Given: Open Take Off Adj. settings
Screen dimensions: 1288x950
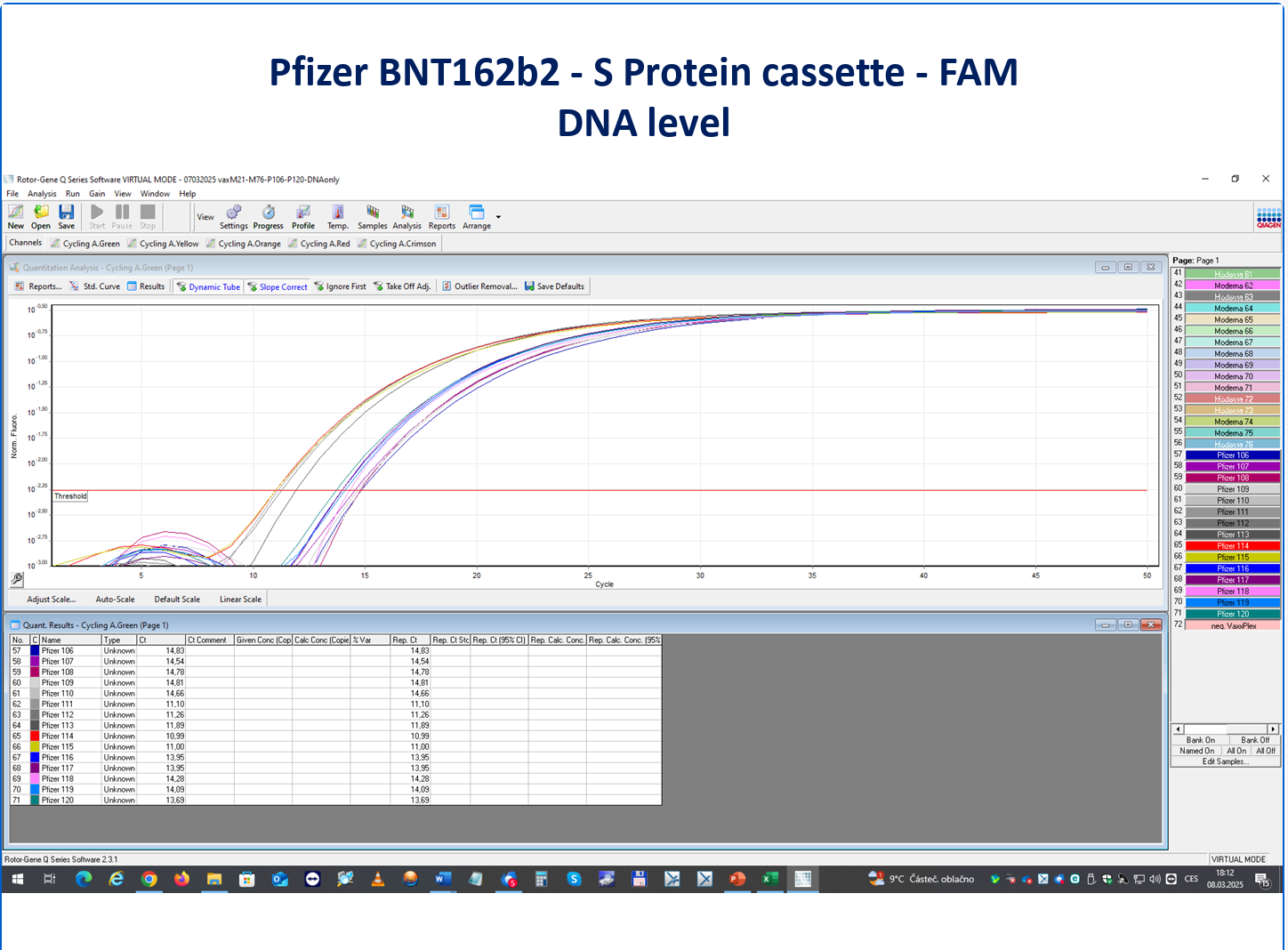Looking at the screenshot, I should pyautogui.click(x=402, y=286).
